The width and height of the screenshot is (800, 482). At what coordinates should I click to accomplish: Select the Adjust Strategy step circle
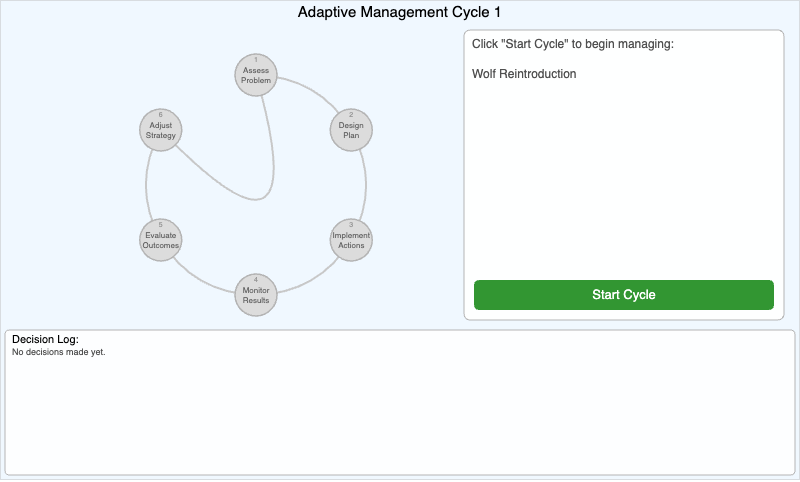(161, 130)
